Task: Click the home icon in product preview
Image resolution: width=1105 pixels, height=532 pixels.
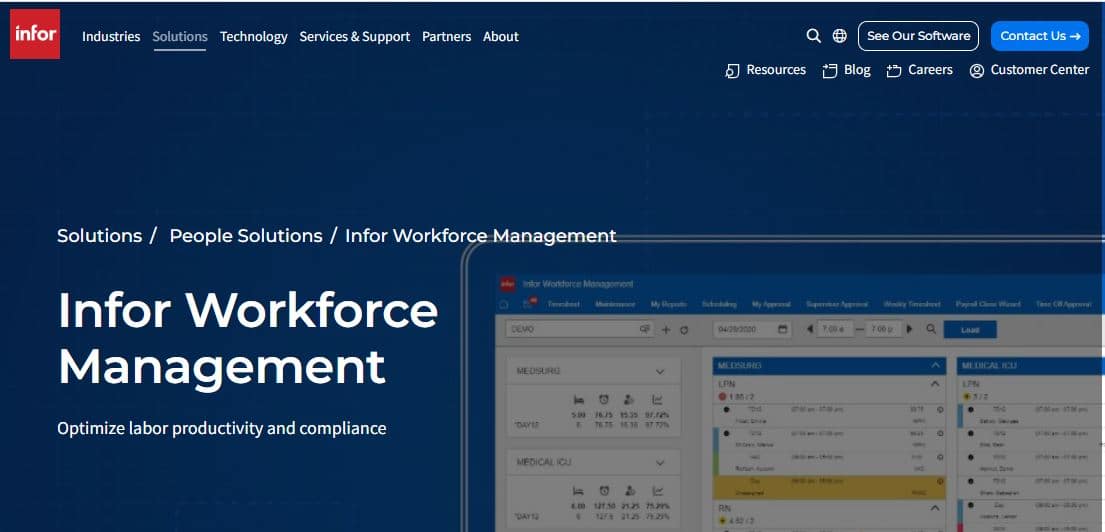Action: pos(503,304)
